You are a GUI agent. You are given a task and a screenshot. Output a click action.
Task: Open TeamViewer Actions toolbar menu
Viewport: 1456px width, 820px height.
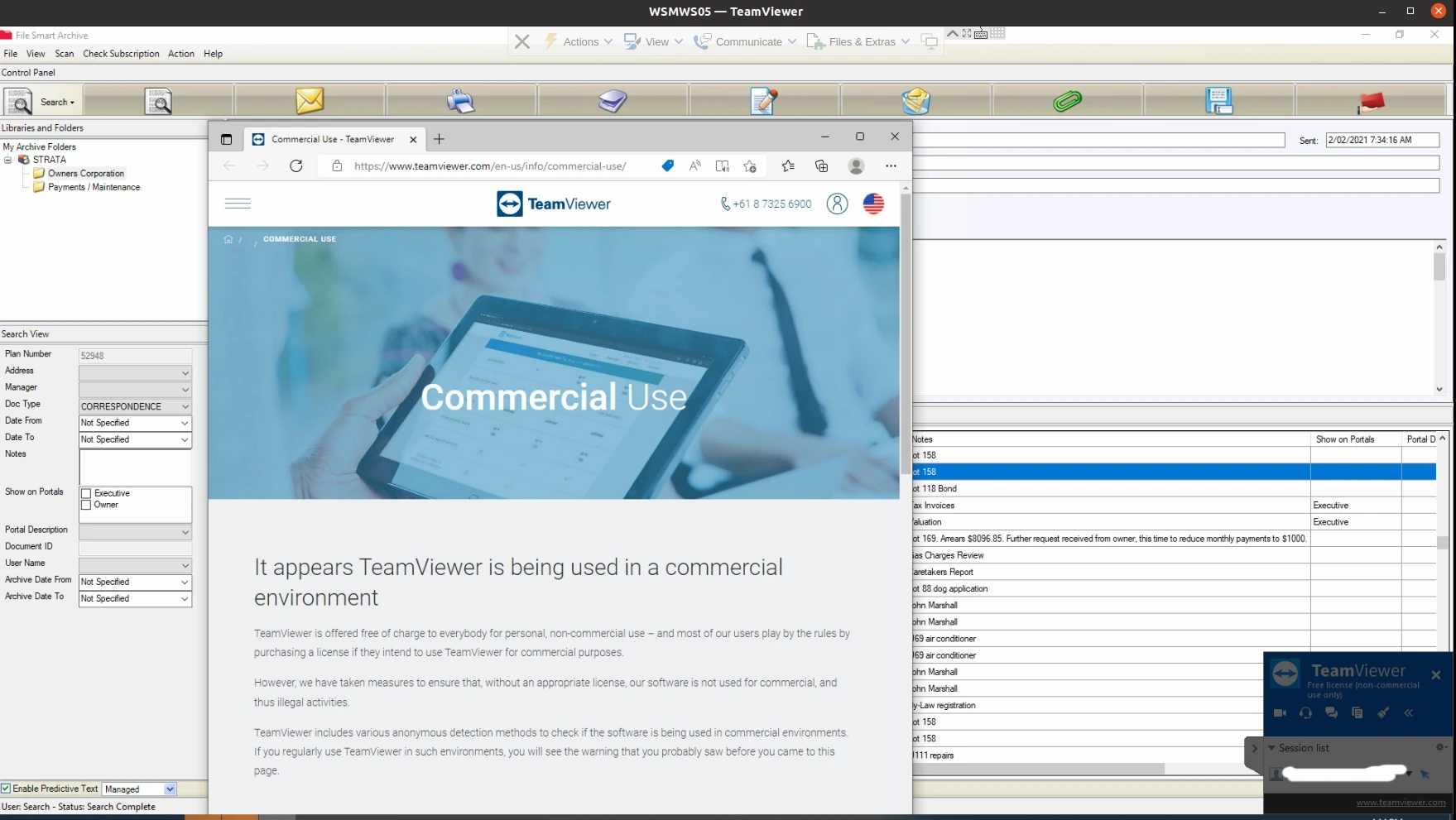click(579, 41)
